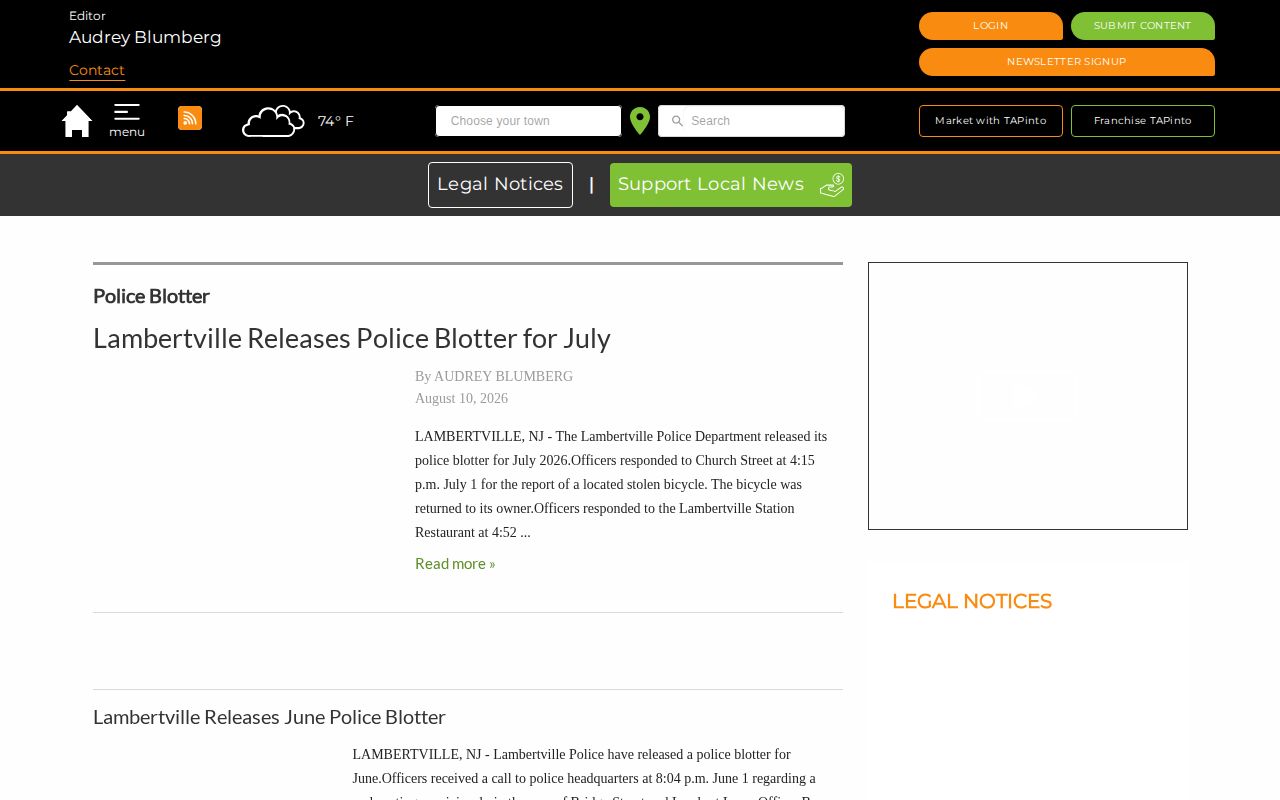The image size is (1280, 800).
Task: Click the Police Blotter section heading
Action: [x=151, y=296]
